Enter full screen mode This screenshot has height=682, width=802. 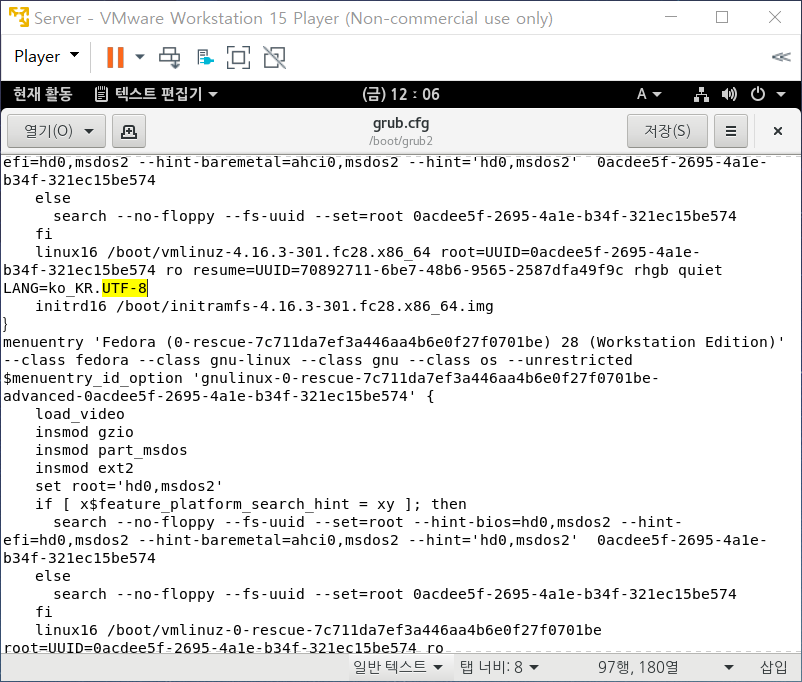click(x=238, y=57)
